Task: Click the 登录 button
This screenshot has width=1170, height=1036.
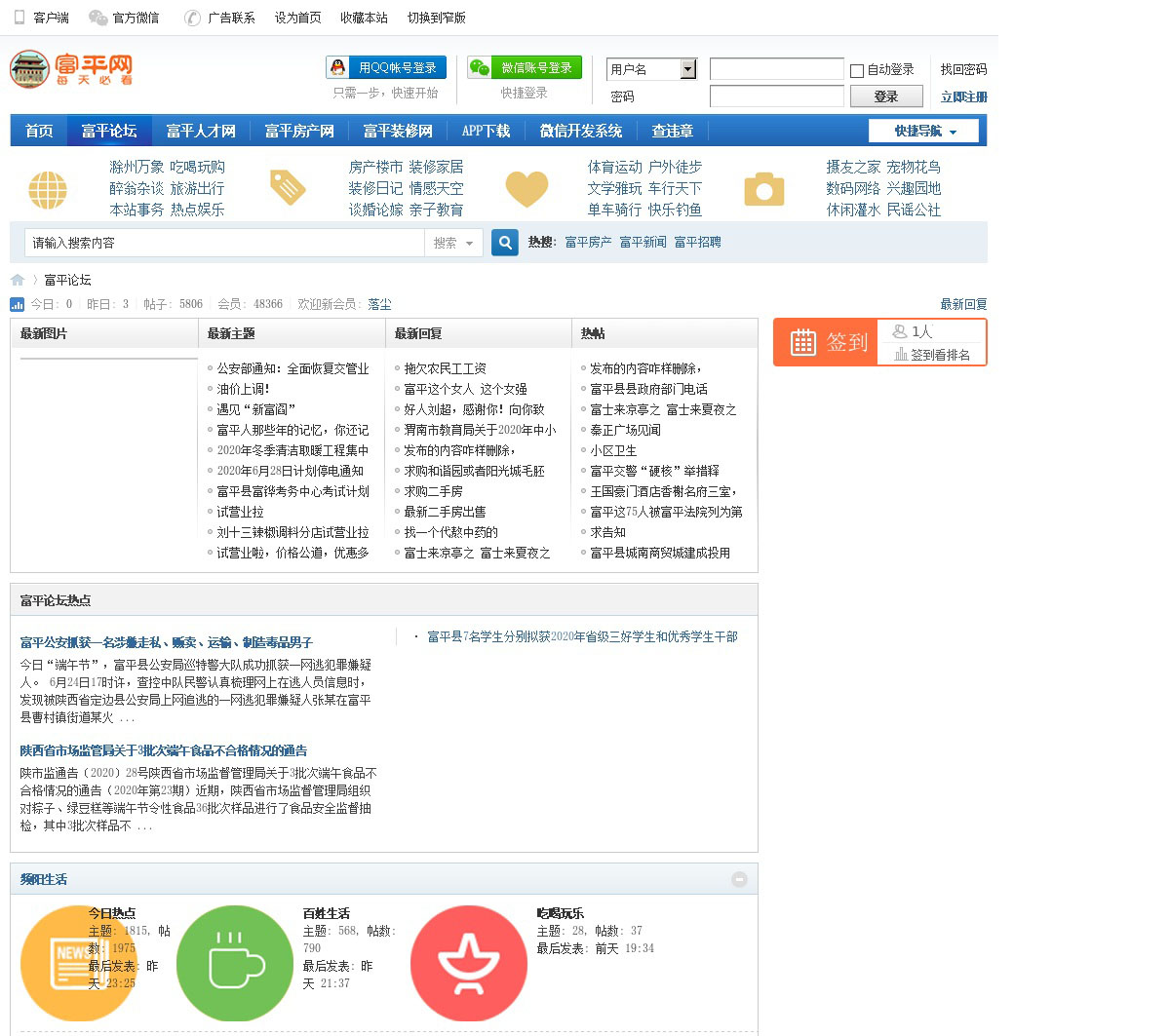Action: tap(885, 96)
